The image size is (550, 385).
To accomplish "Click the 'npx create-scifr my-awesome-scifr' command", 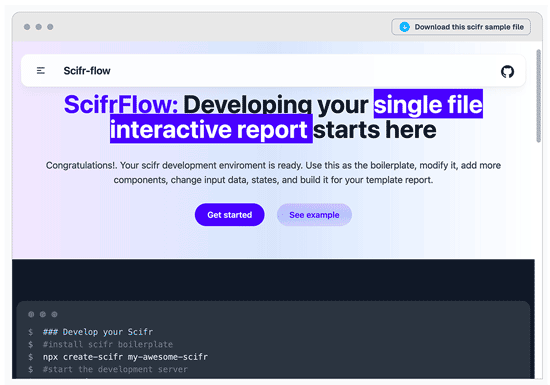I will 125,357.
